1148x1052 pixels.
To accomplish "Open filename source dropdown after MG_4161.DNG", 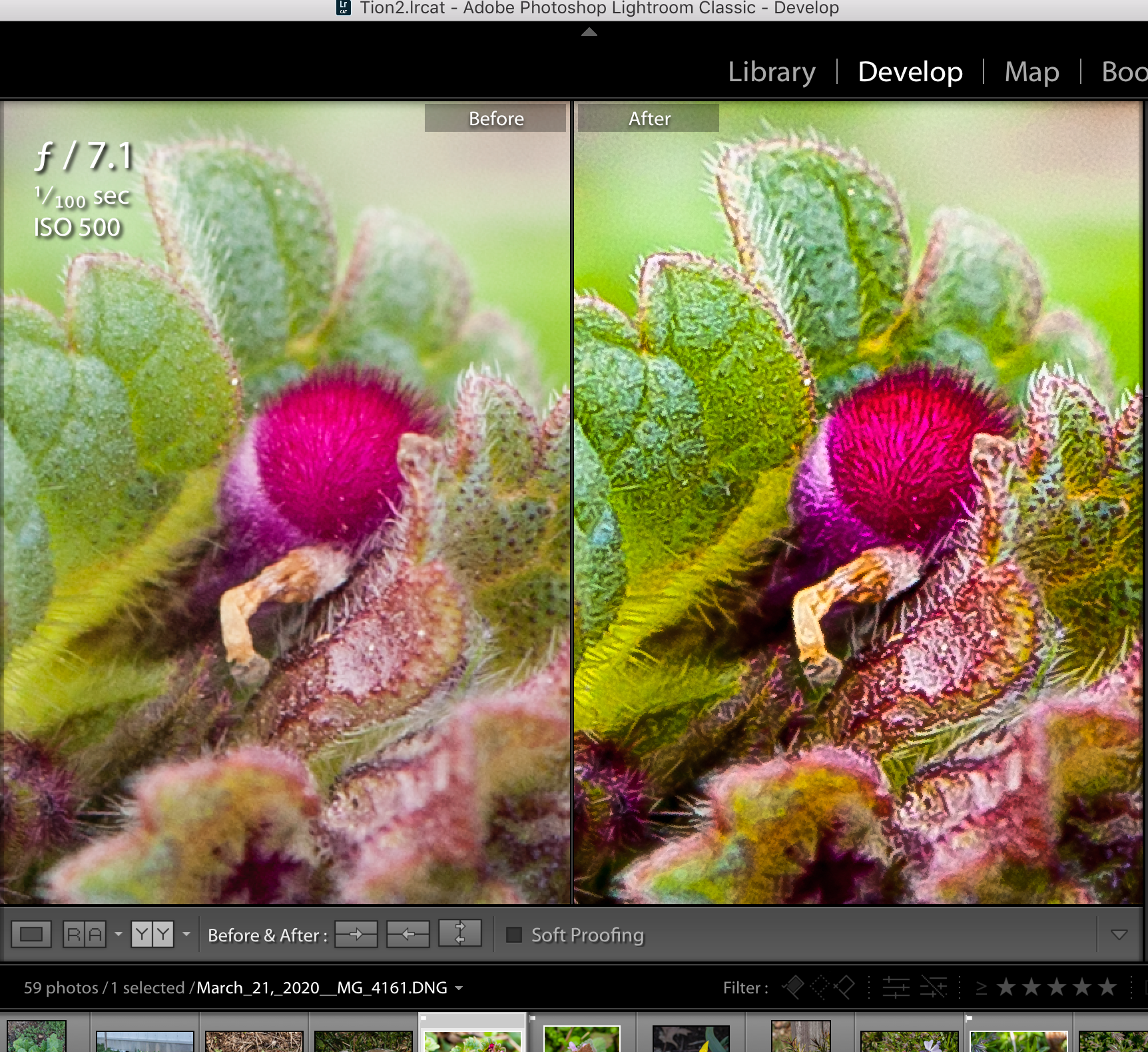I will pyautogui.click(x=459, y=988).
